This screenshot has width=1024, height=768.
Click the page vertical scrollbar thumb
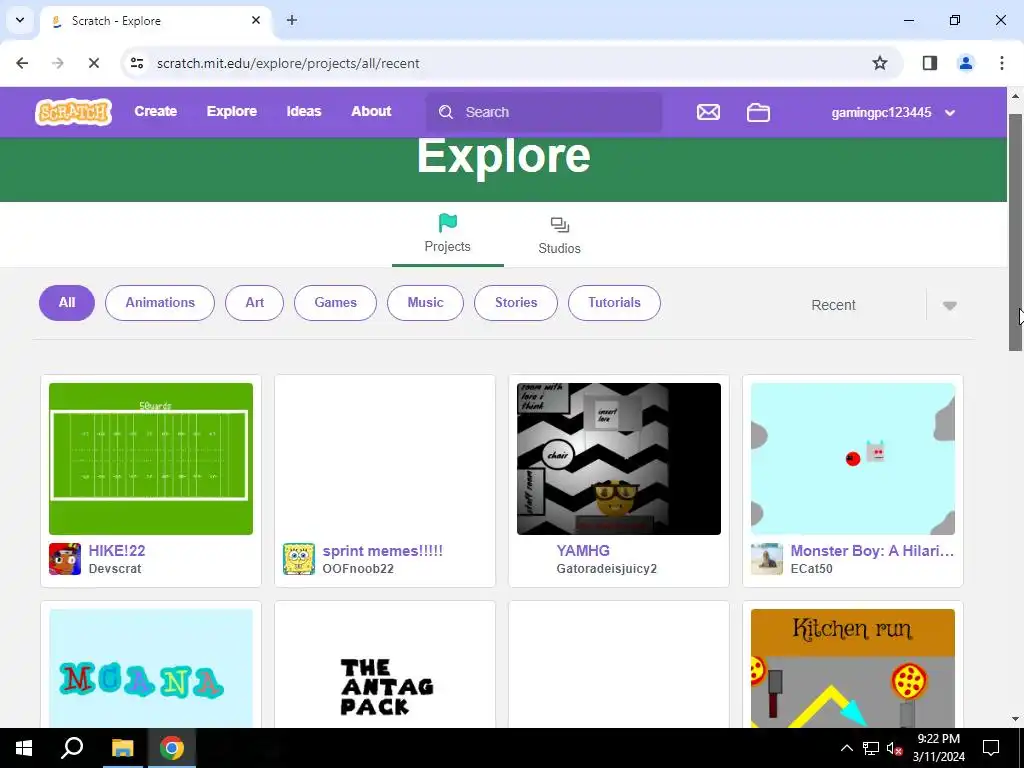click(x=1016, y=232)
